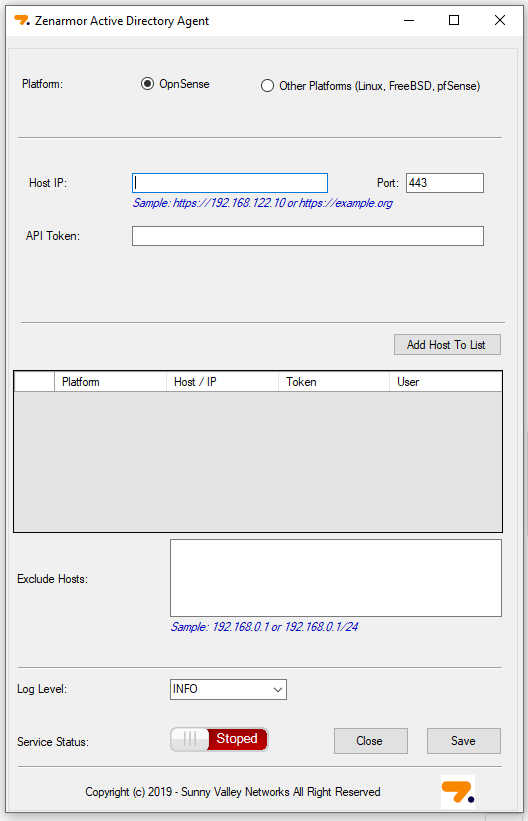Click the Copyright Sunny Valley Networks text
Viewport: 528px width, 821px height.
tap(233, 792)
